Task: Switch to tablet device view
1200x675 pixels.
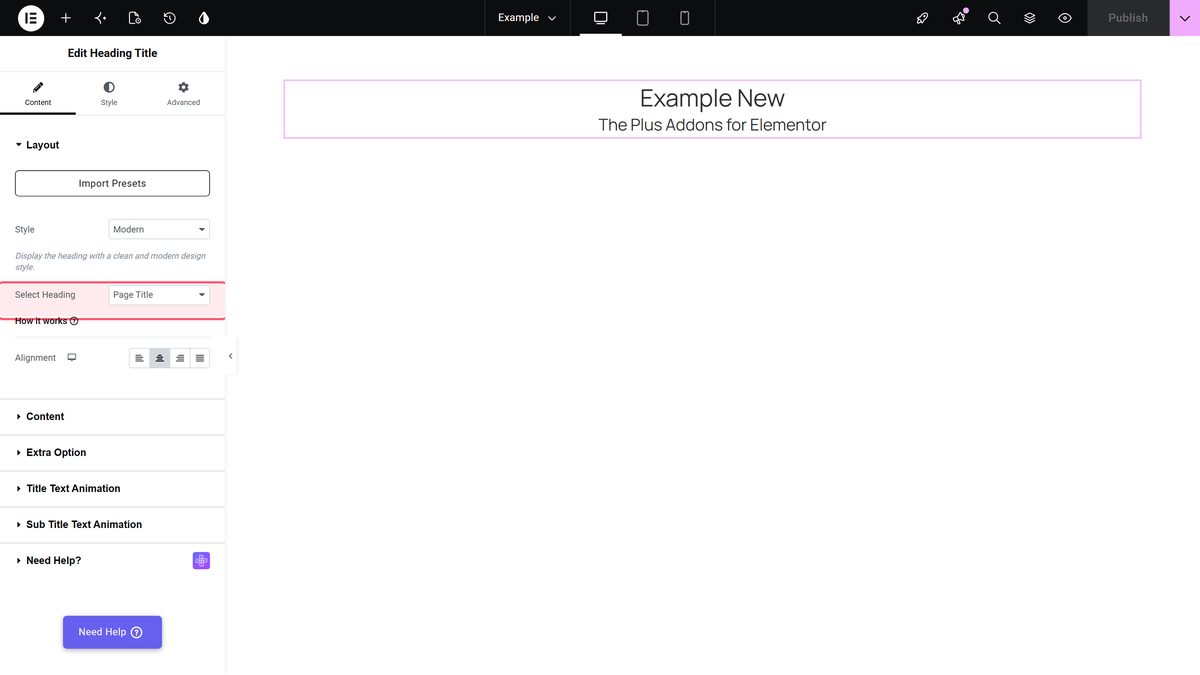Action: (643, 18)
